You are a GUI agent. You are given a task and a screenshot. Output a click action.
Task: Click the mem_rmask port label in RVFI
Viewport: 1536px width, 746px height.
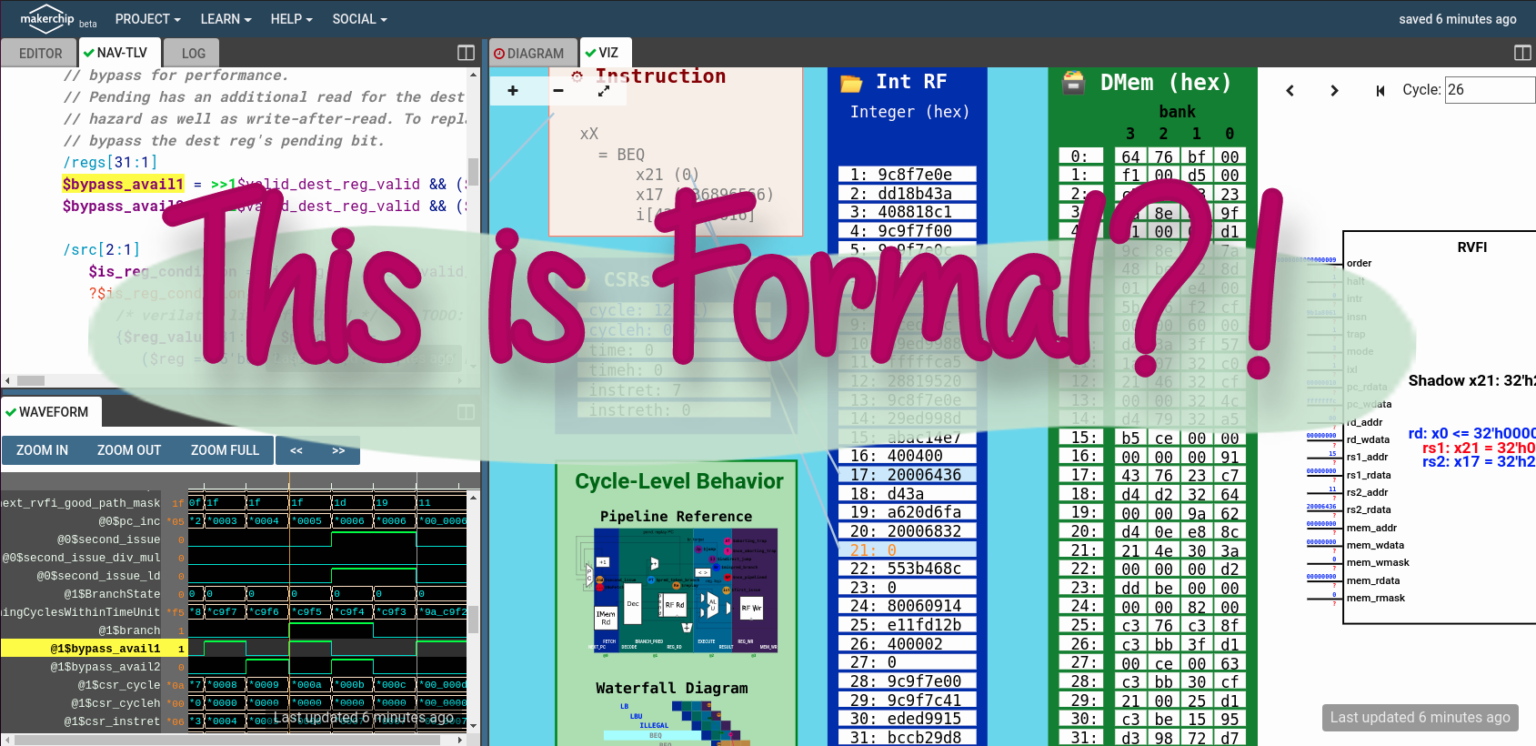tap(1375, 598)
